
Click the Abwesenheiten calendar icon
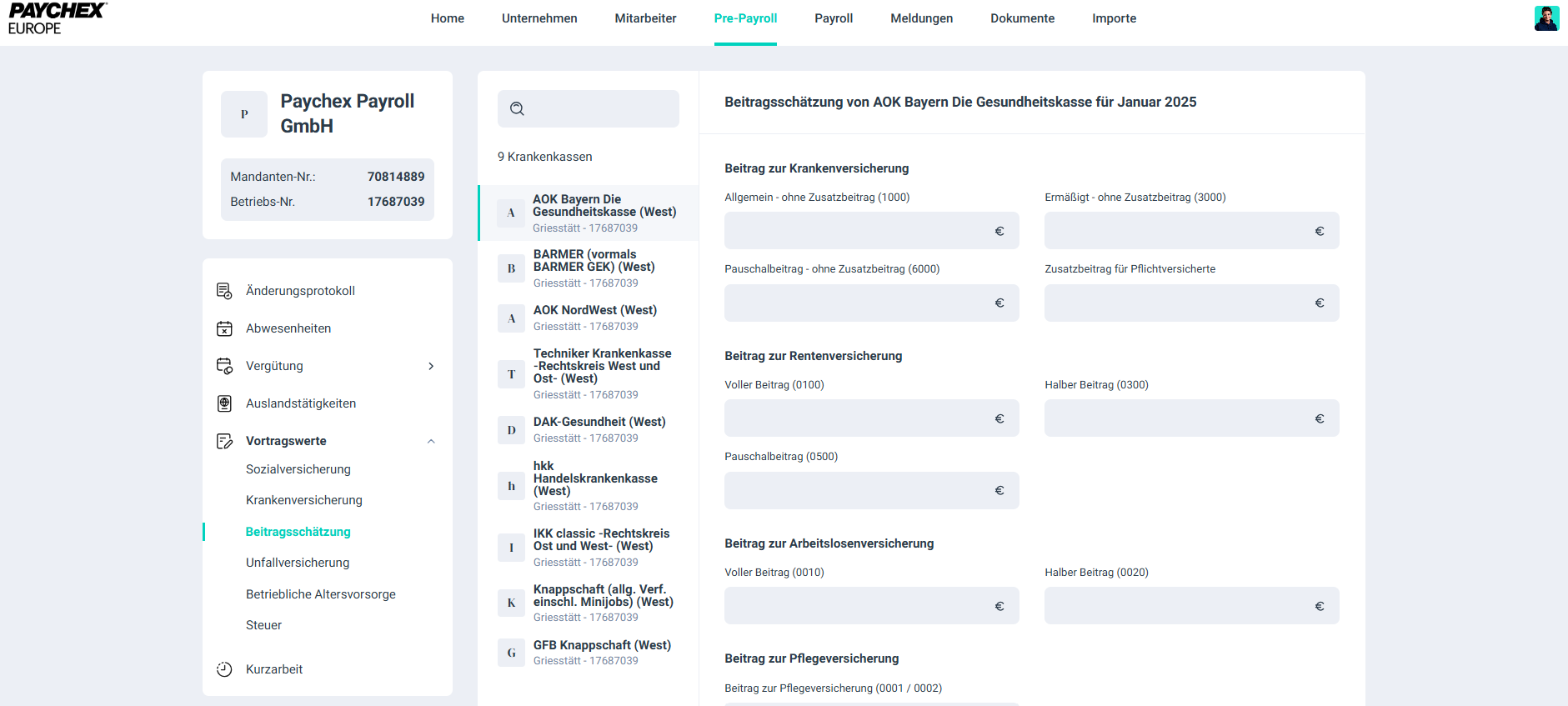click(224, 328)
